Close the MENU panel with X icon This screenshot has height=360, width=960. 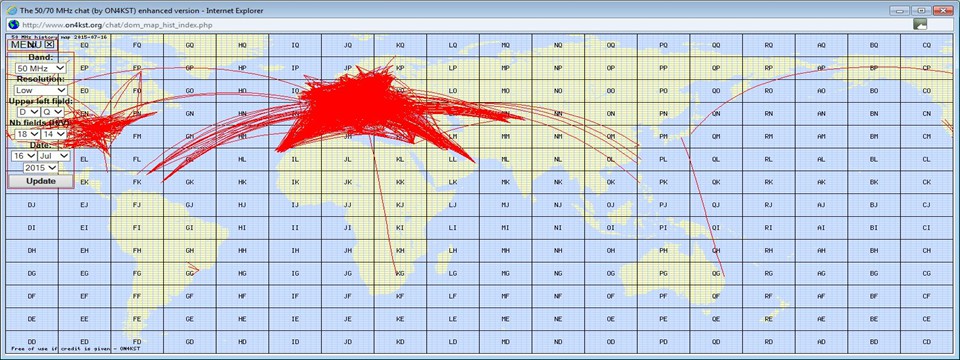click(50, 44)
